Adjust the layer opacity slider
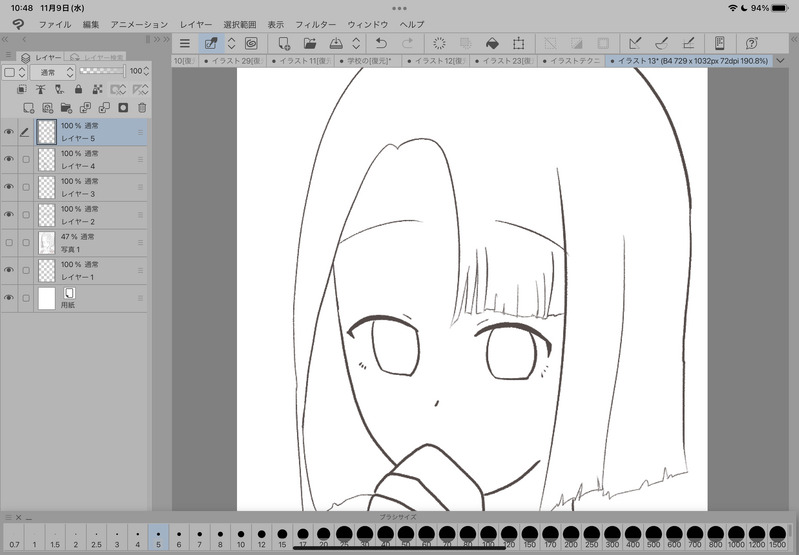799x555 pixels. (x=102, y=71)
